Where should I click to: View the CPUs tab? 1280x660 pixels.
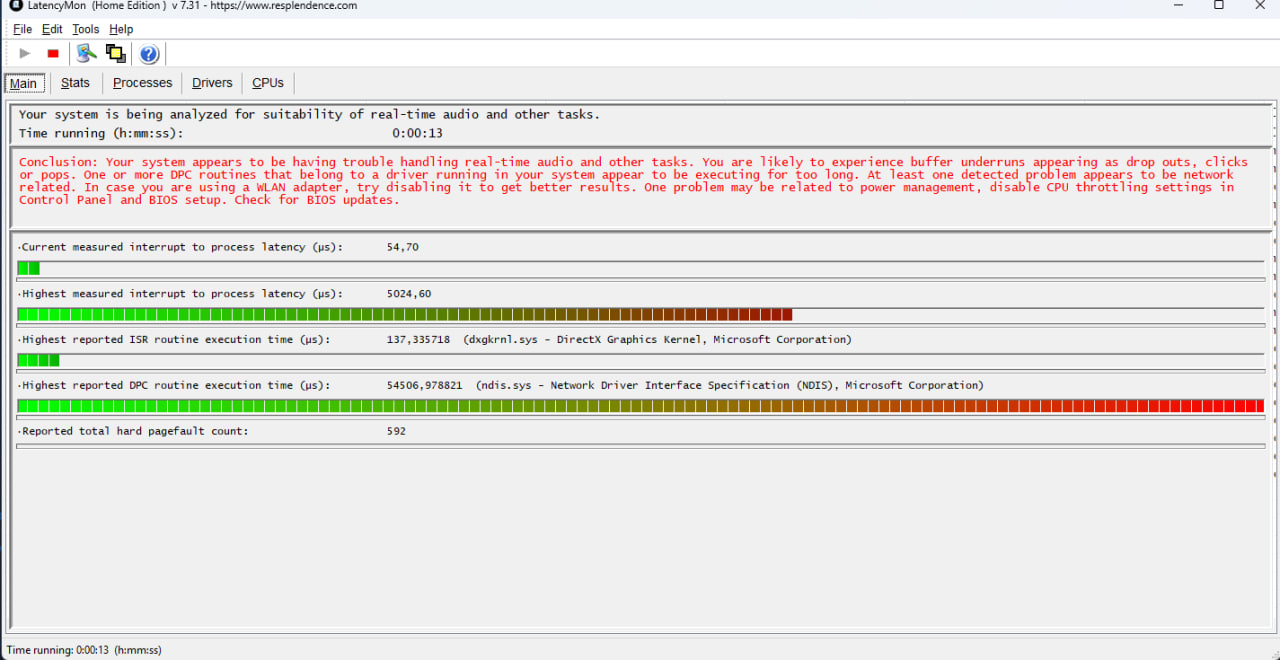[x=268, y=83]
